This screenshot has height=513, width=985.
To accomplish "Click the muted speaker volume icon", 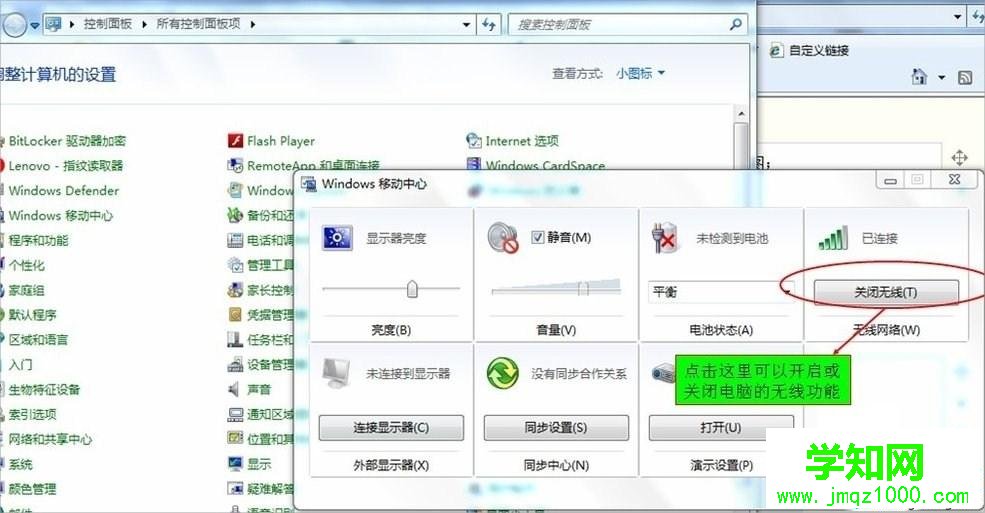I will point(503,238).
